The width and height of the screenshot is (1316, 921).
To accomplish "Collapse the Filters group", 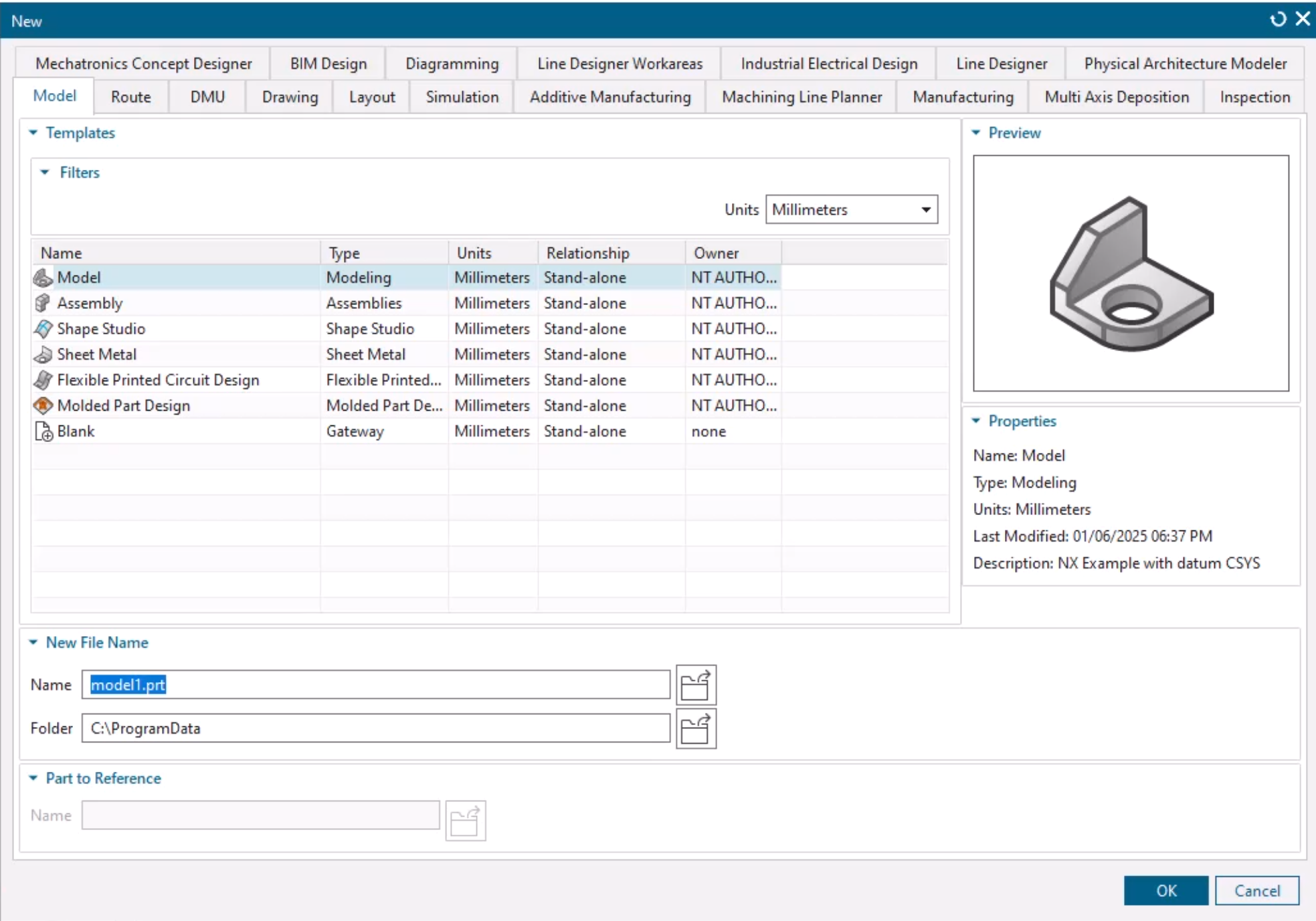I will tap(45, 173).
